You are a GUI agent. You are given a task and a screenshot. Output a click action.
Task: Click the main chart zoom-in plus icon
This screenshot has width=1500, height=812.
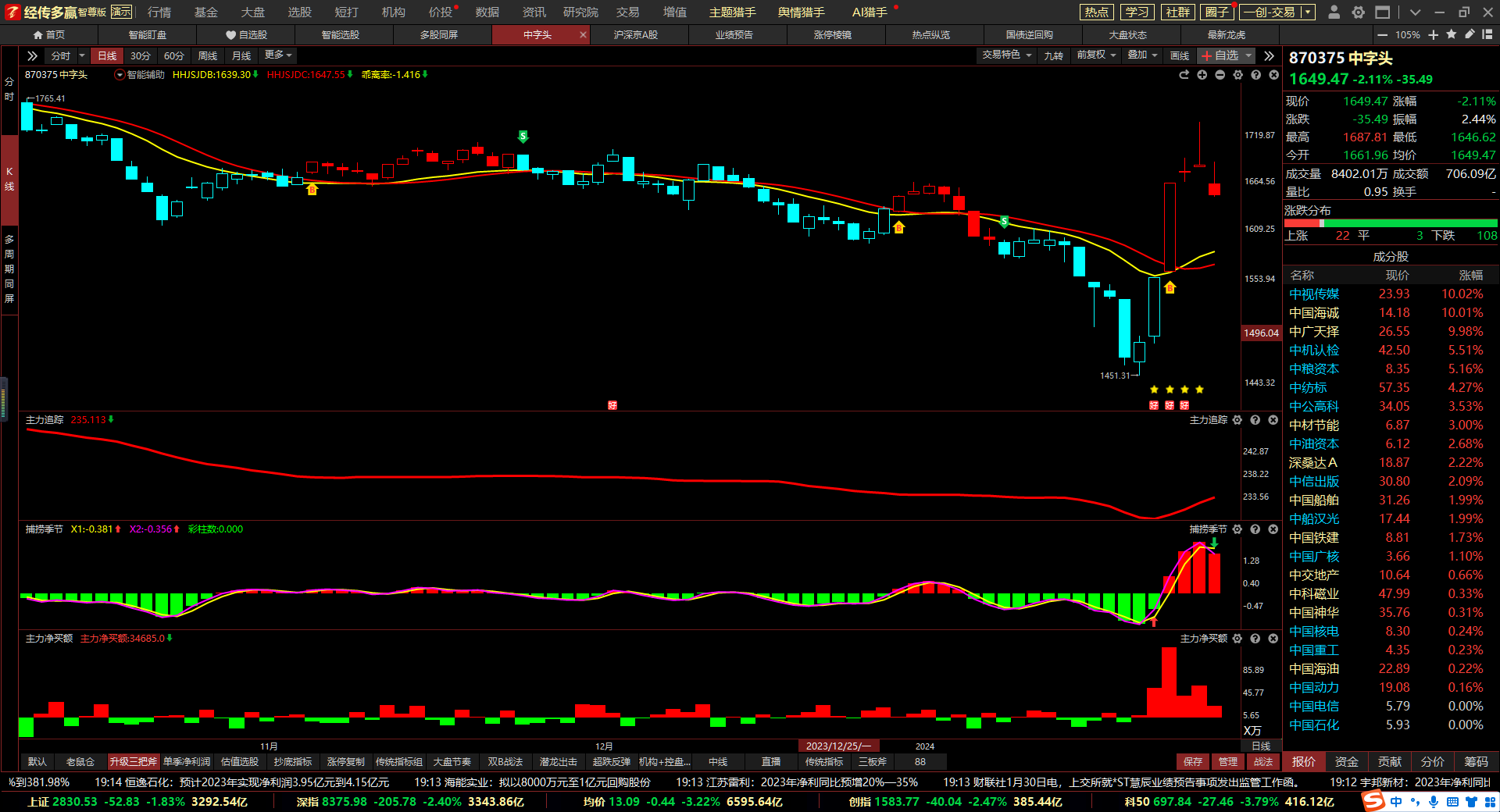(x=1202, y=75)
